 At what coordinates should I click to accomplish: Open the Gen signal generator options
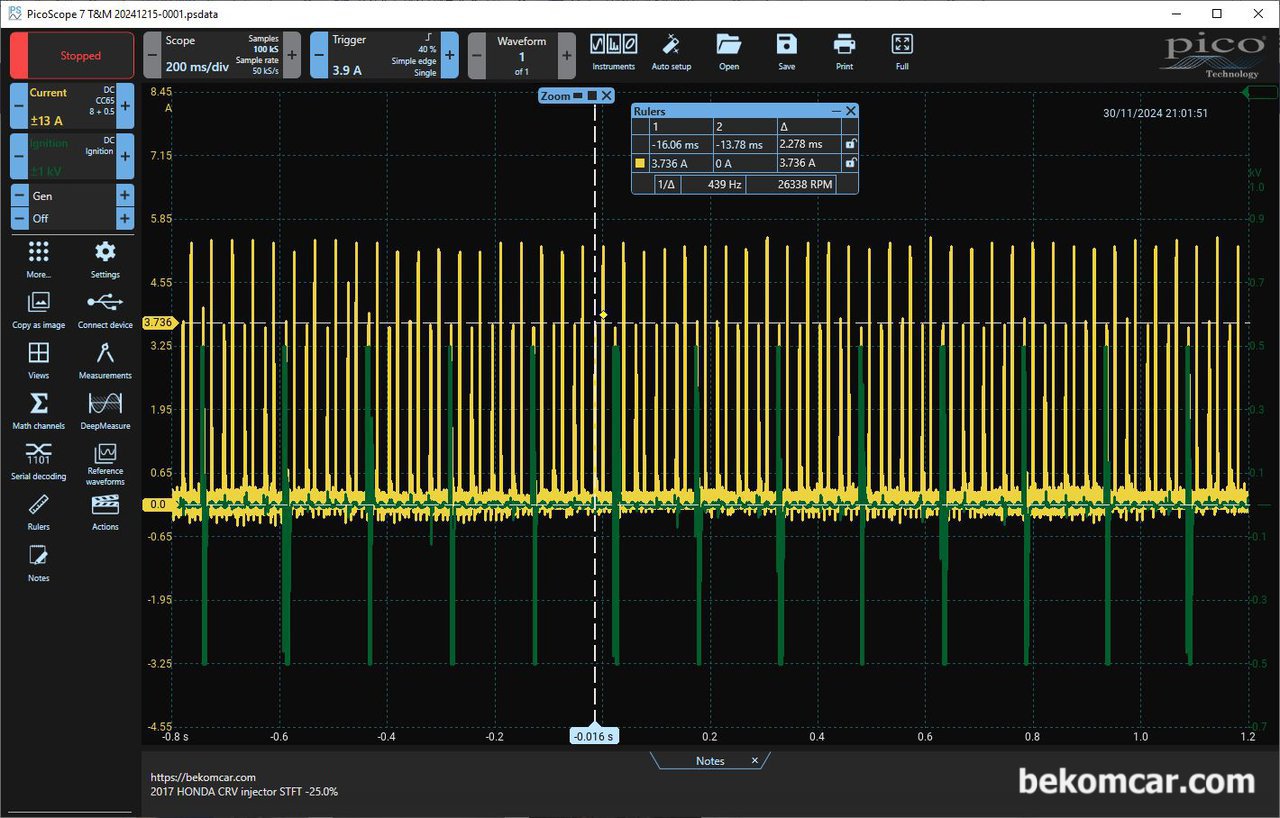click(73, 196)
